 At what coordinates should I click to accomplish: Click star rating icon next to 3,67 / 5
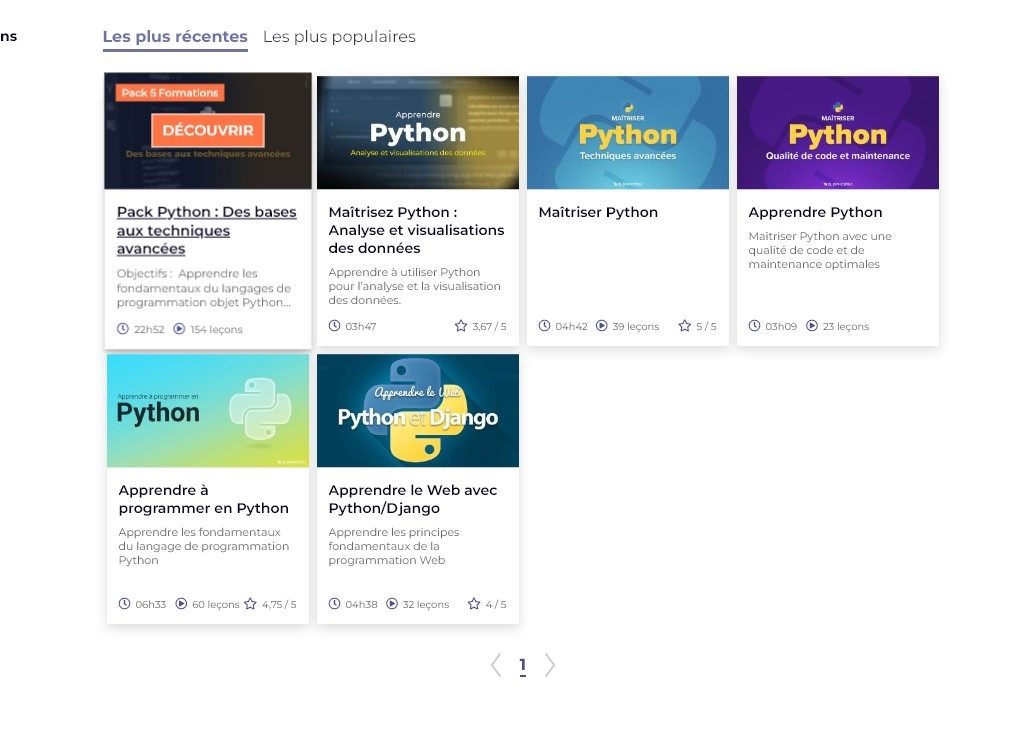coord(461,326)
